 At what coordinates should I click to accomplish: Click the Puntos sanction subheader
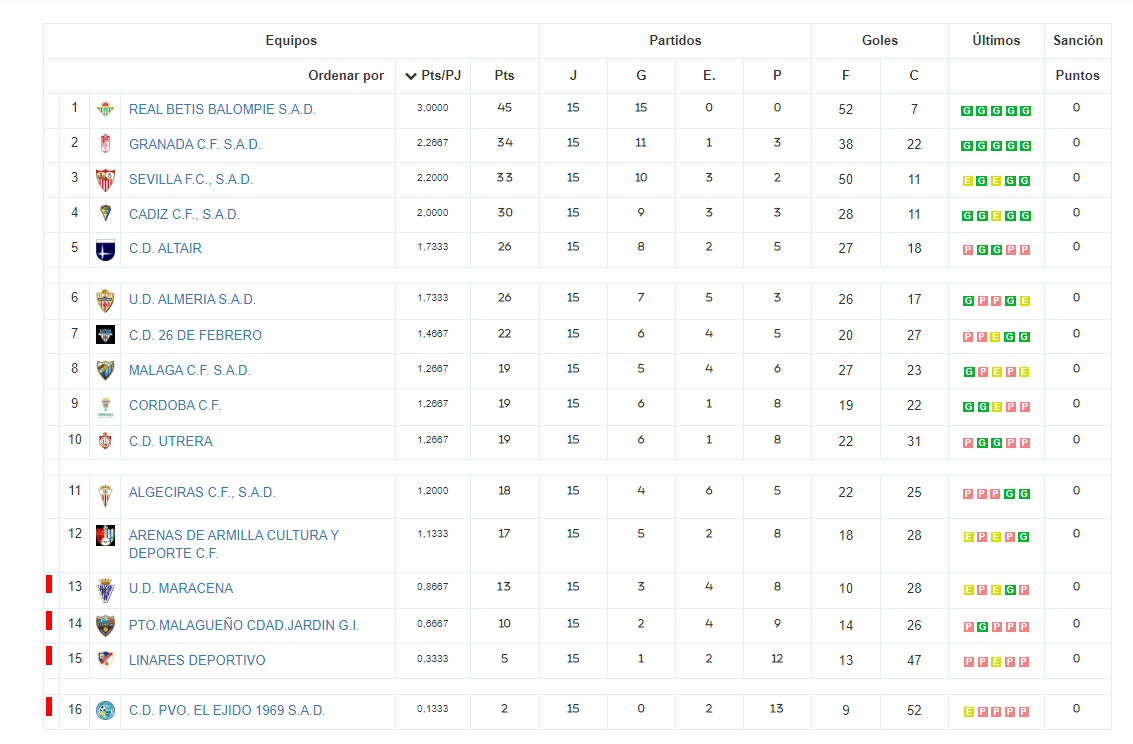pyautogui.click(x=1077, y=75)
